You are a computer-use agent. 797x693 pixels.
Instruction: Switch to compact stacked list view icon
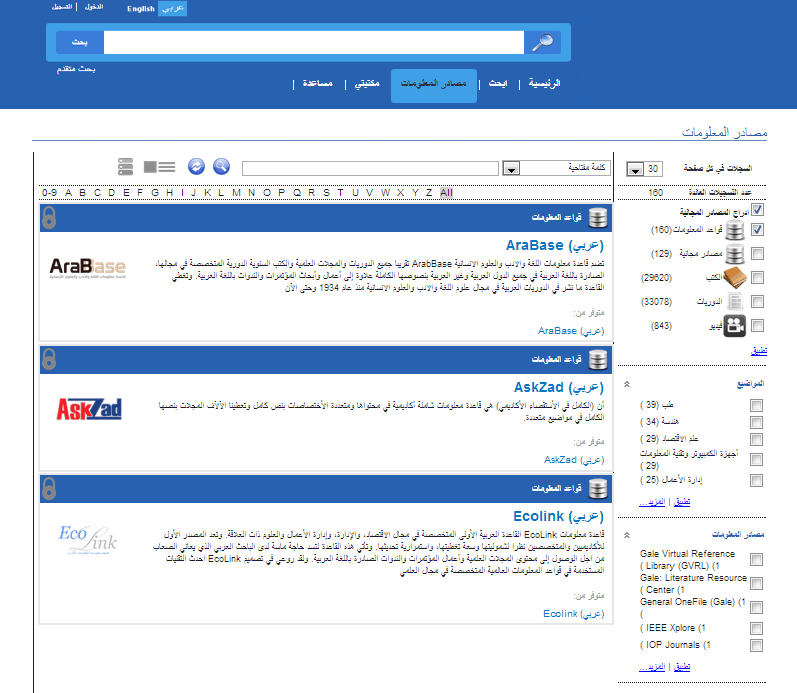[x=125, y=166]
